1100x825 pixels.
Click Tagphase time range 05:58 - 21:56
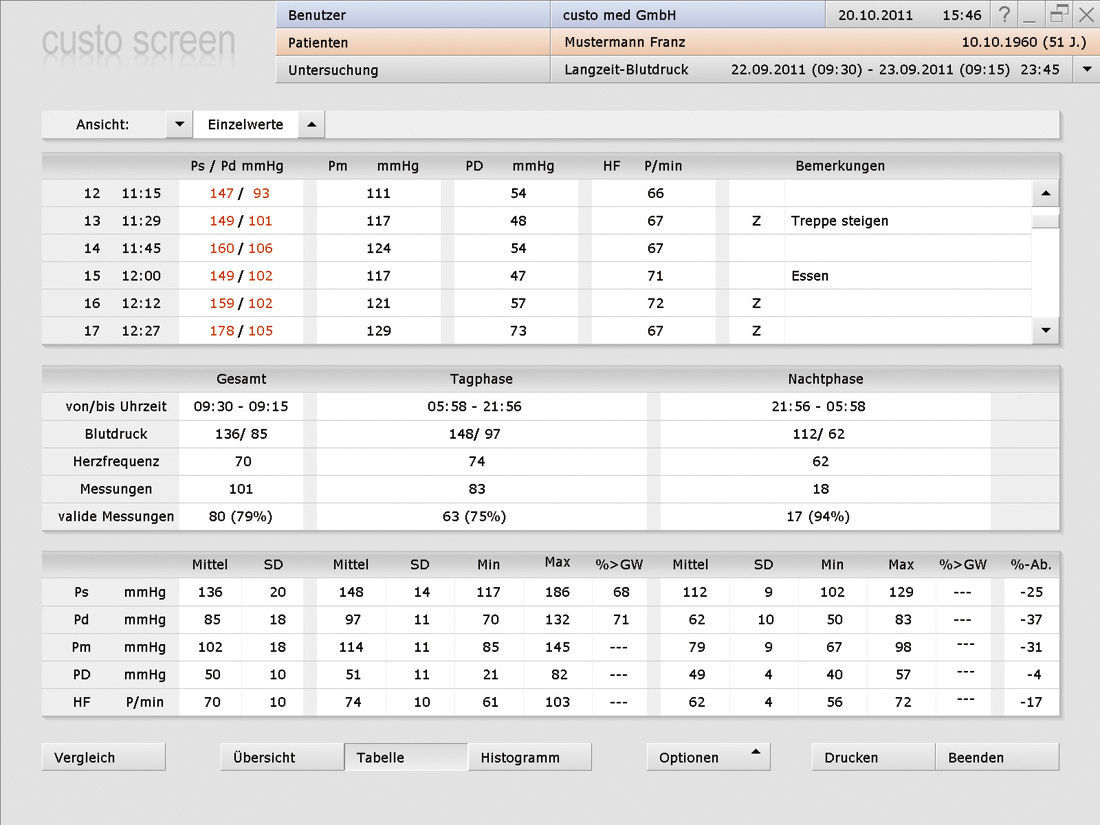click(474, 406)
